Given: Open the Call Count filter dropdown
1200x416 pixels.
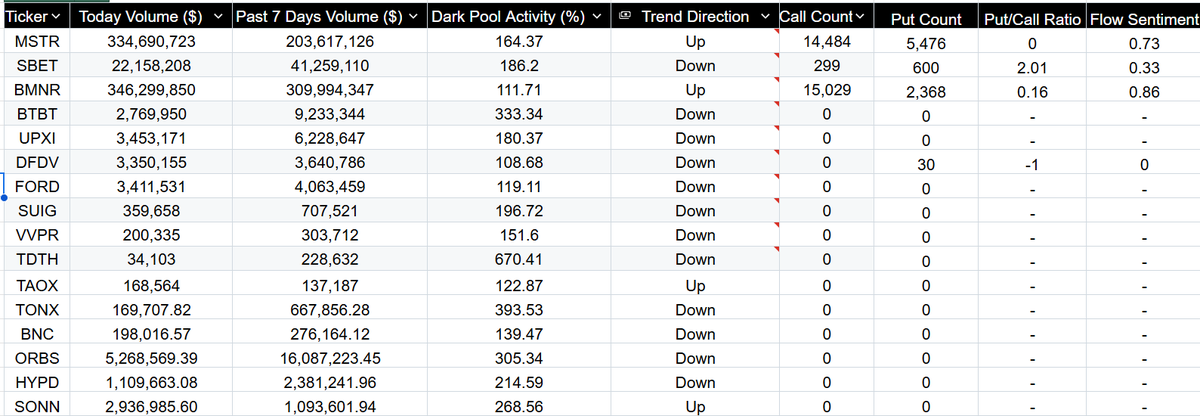Looking at the screenshot, I should (860, 17).
